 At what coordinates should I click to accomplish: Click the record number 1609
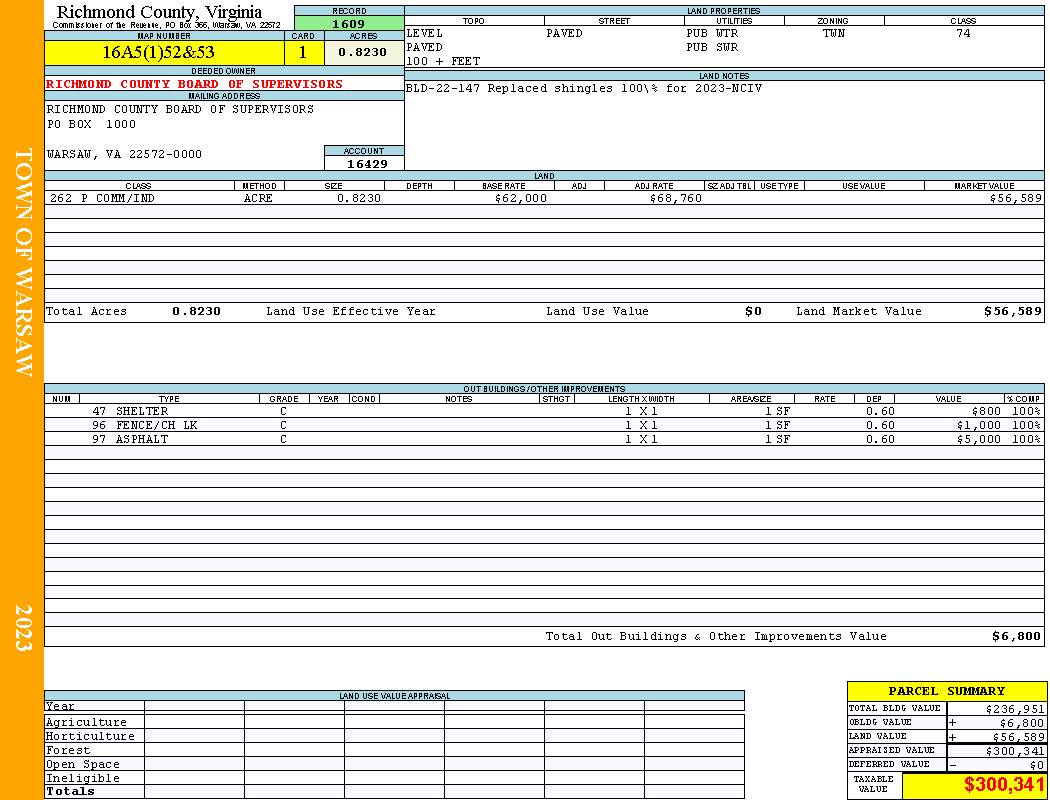pyautogui.click(x=348, y=23)
